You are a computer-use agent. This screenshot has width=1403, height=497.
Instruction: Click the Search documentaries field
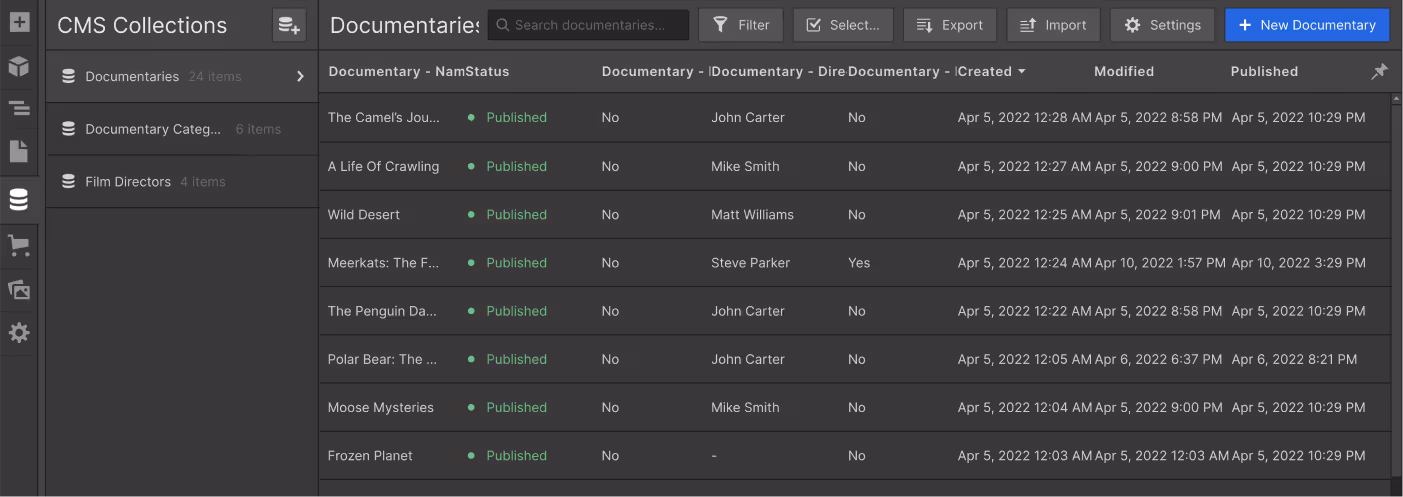pyautogui.click(x=588, y=25)
